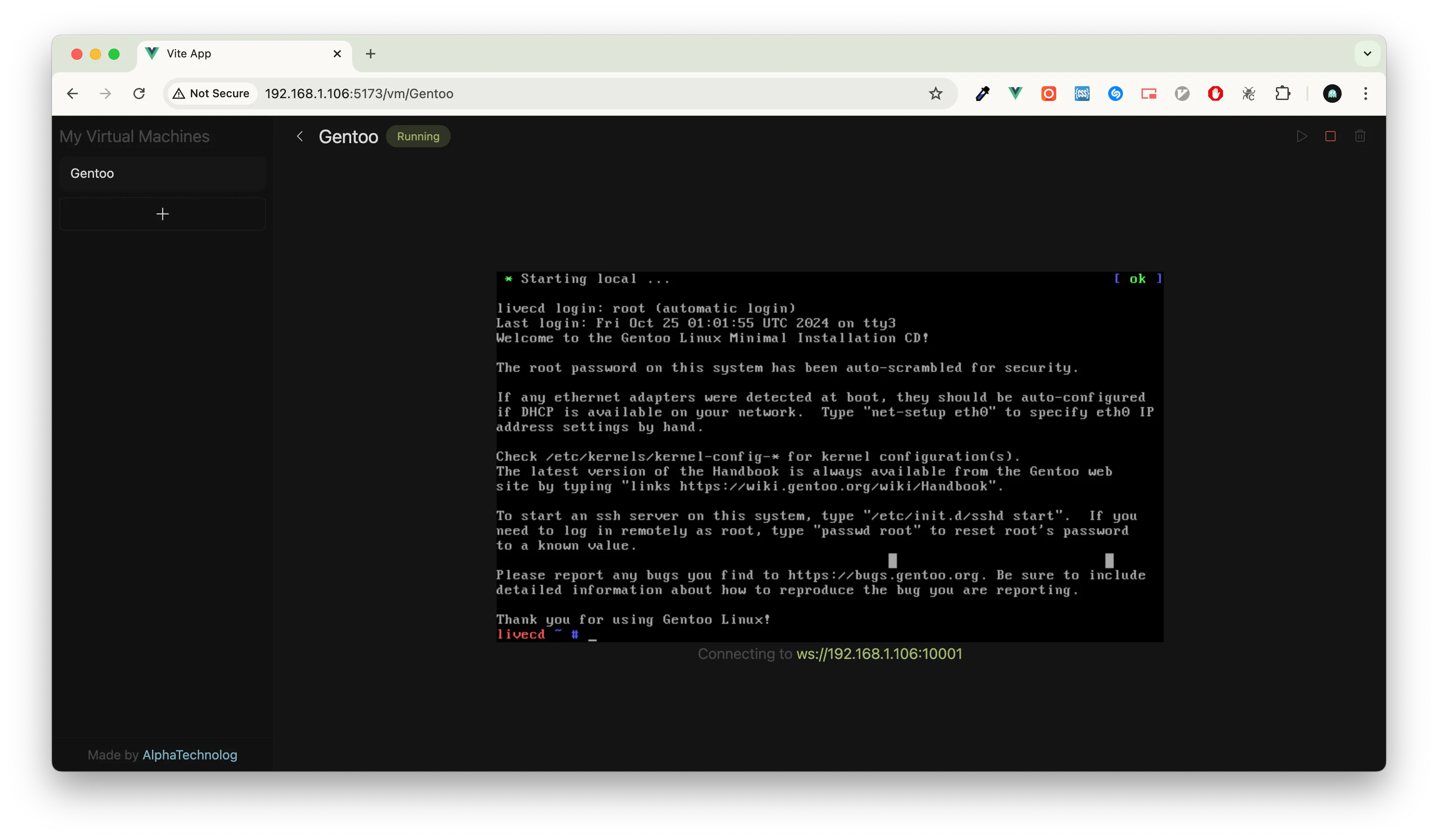Image resolution: width=1438 pixels, height=840 pixels.
Task: Open the bug-shaped extension icon
Action: [x=1249, y=94]
